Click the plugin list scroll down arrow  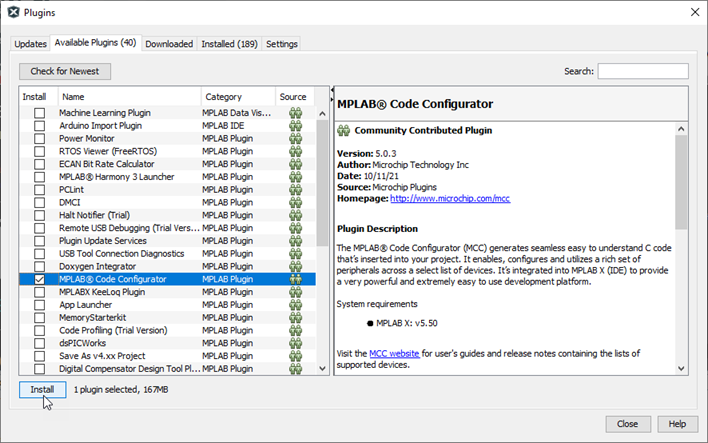pyautogui.click(x=322, y=369)
